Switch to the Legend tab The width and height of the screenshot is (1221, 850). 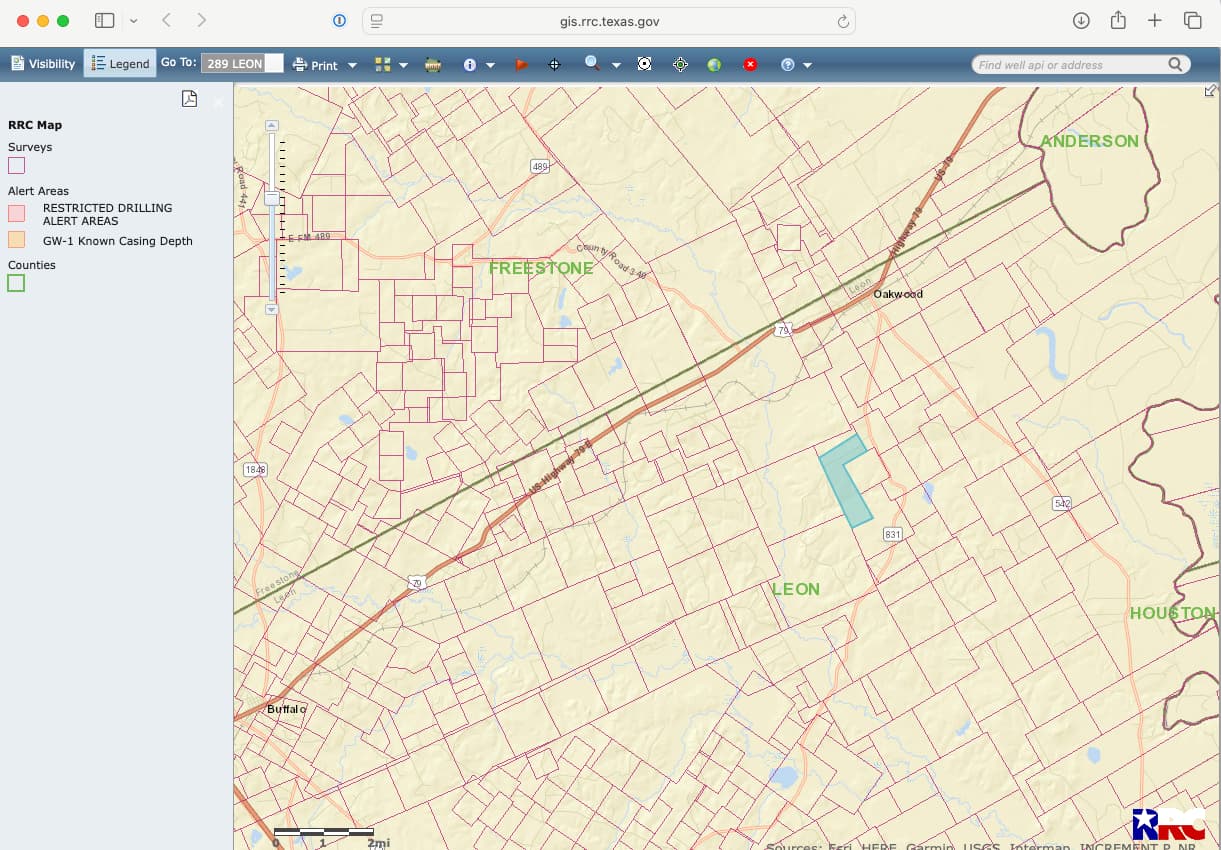pyautogui.click(x=120, y=64)
